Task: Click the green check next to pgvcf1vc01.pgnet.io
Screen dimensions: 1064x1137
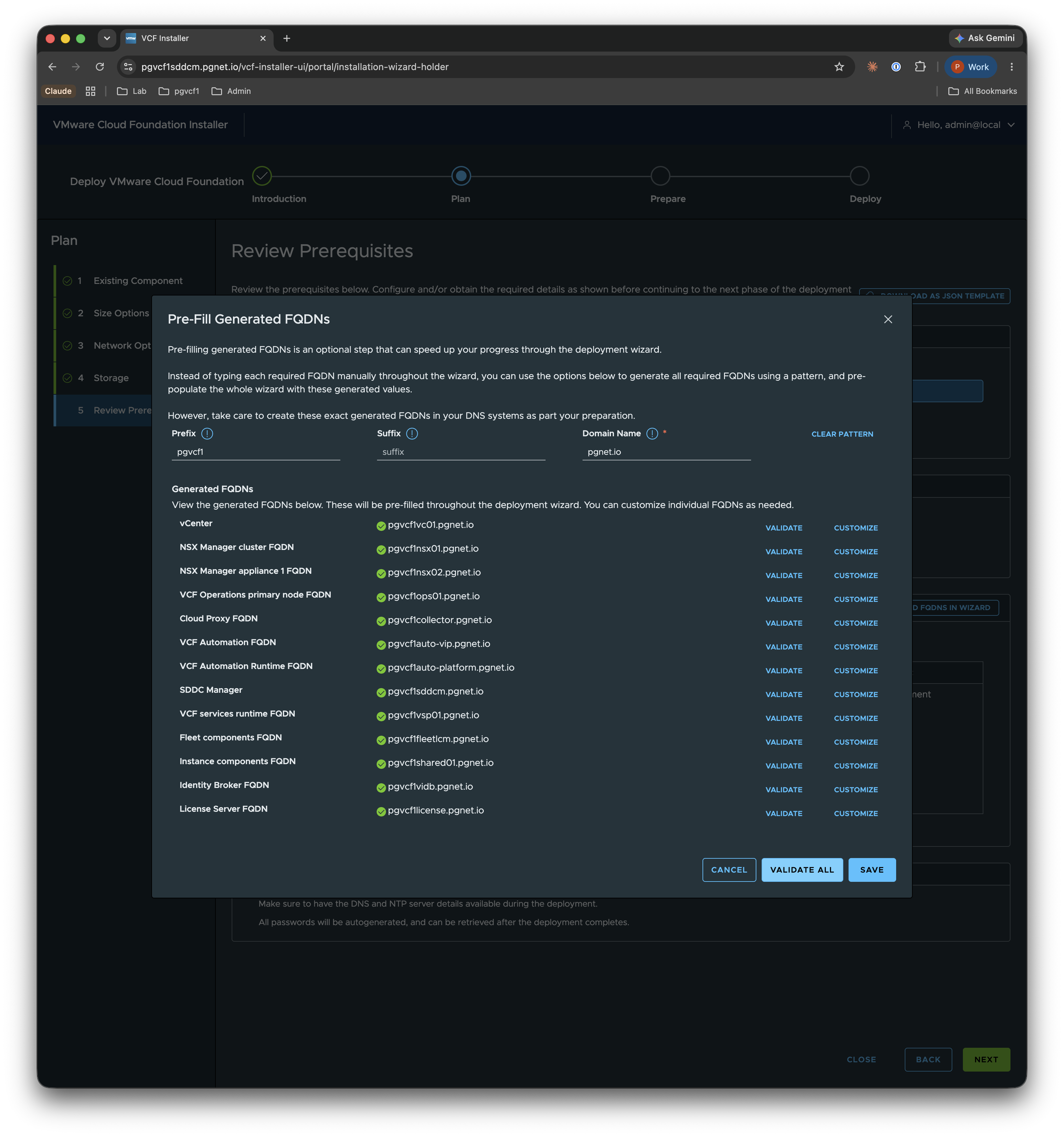Action: (x=381, y=526)
